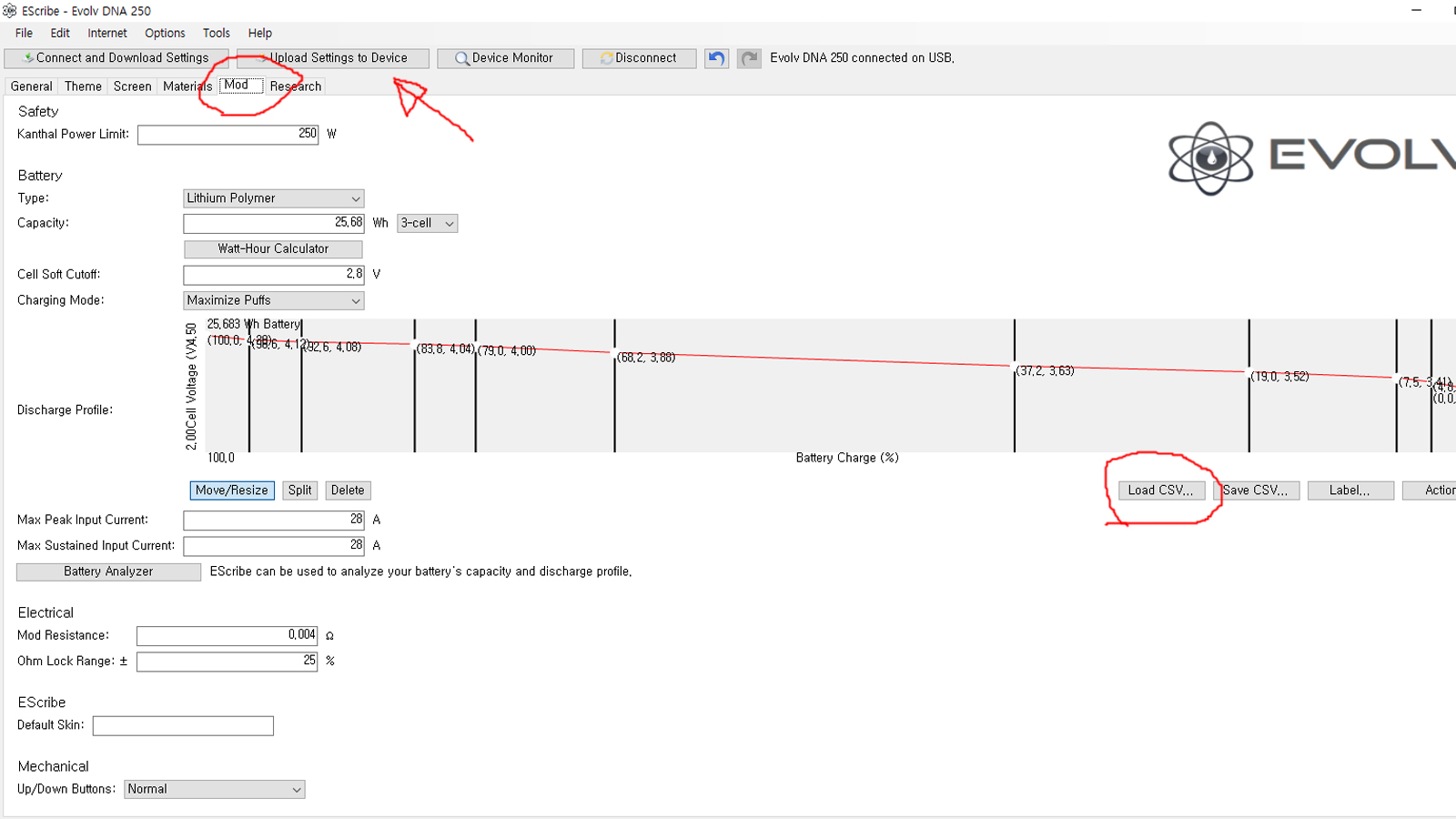Screen dimensions: 1456x819
Task: Switch to the Research tab
Action: 296,86
